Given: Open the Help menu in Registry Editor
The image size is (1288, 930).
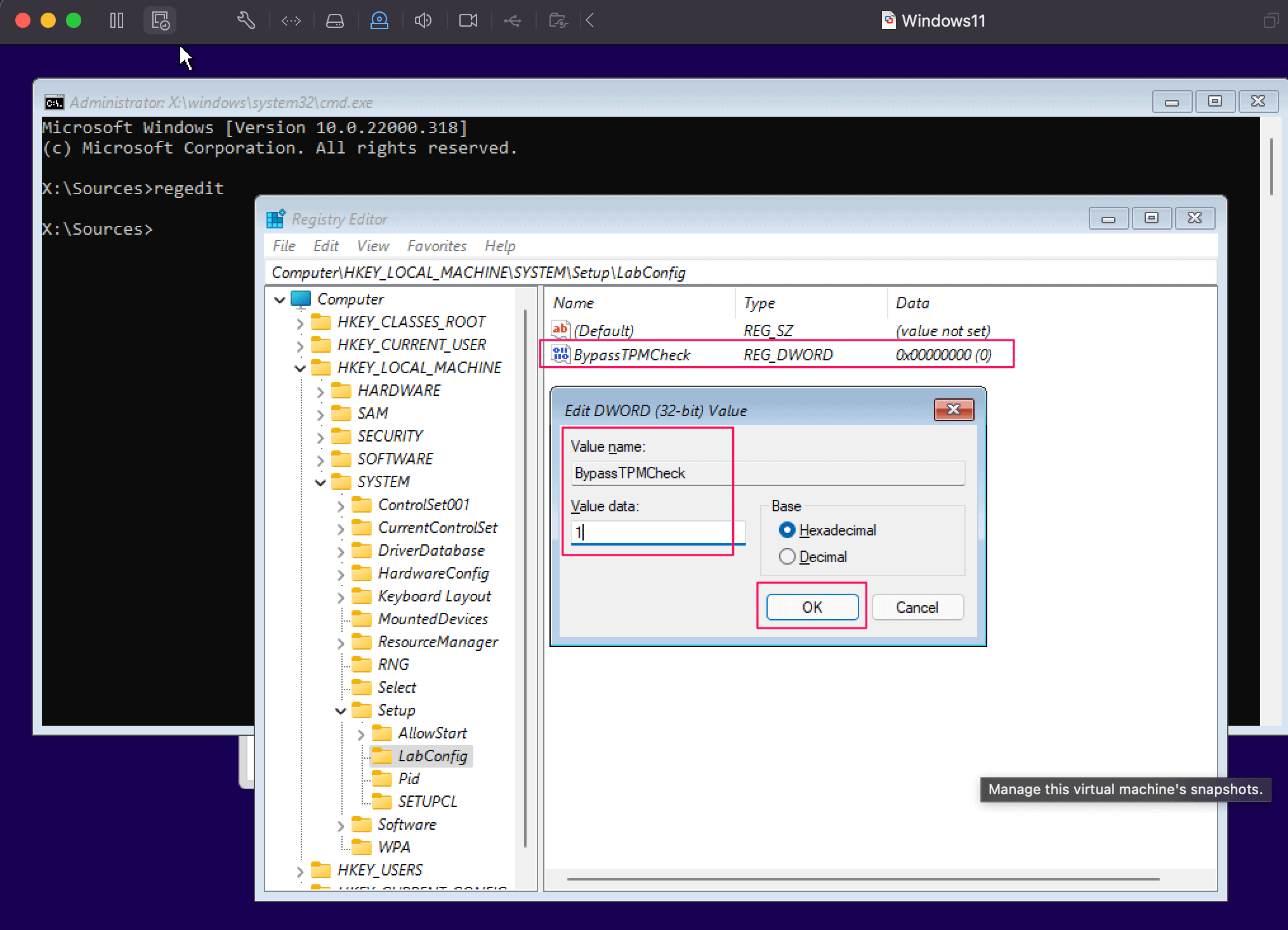Looking at the screenshot, I should [x=501, y=246].
